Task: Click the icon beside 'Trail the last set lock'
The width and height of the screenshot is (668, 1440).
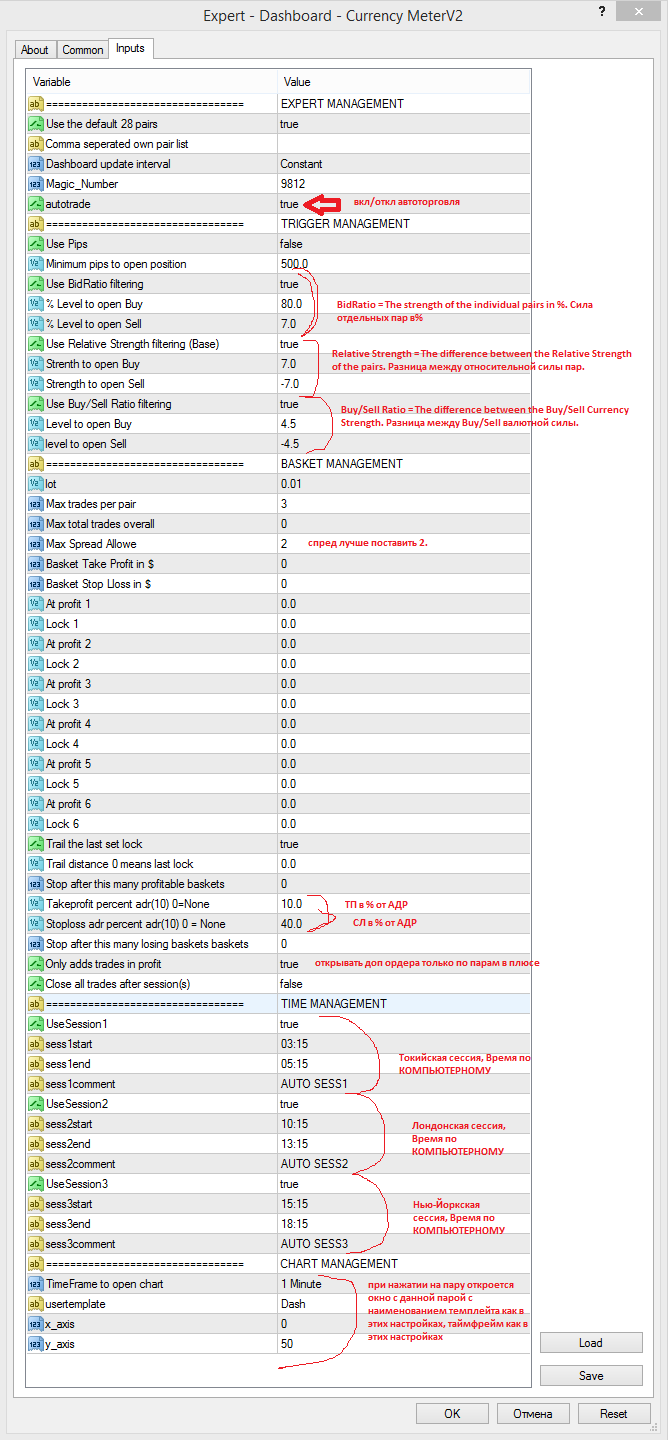Action: [x=35, y=844]
